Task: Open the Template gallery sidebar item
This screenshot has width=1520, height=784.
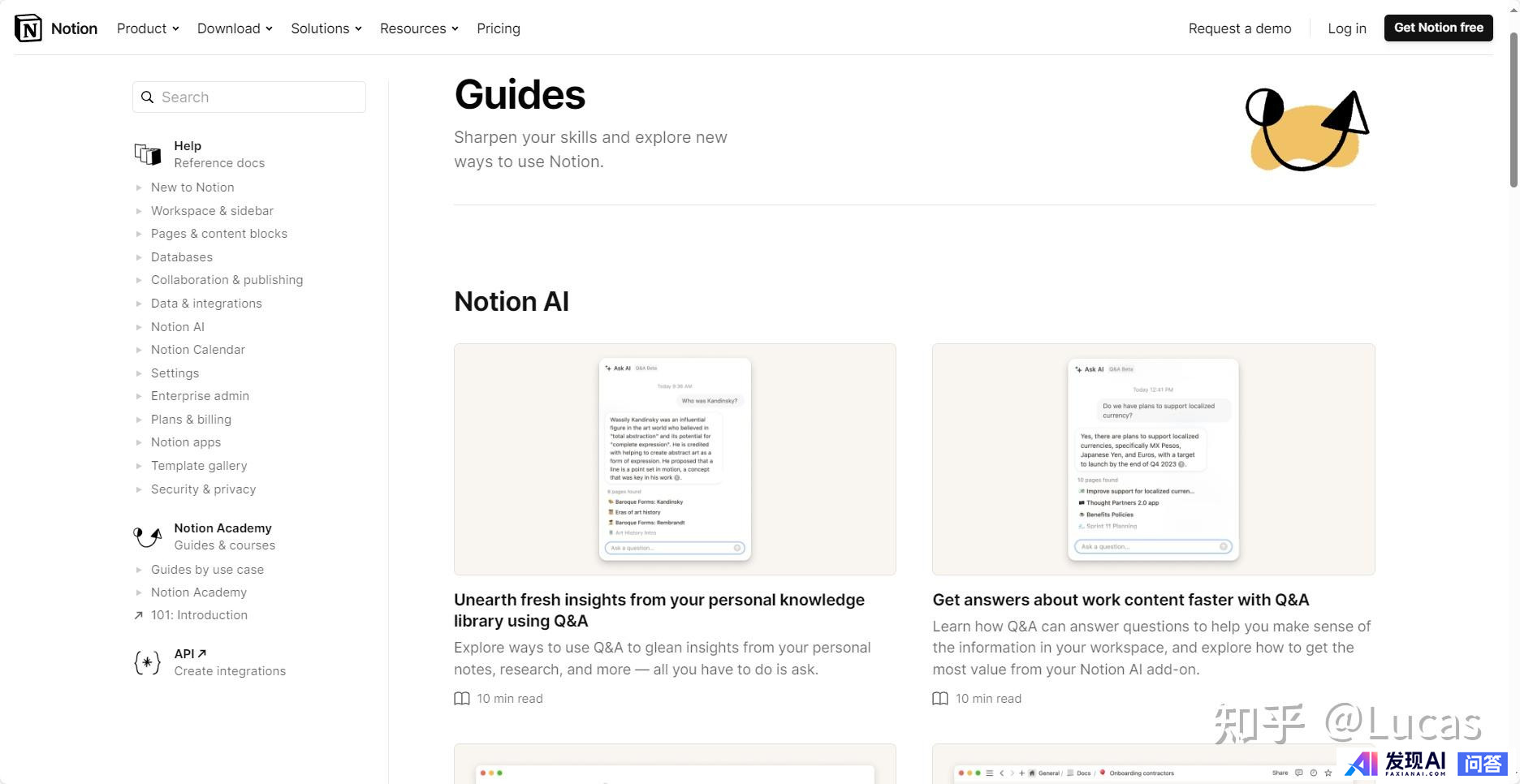Action: tap(199, 466)
